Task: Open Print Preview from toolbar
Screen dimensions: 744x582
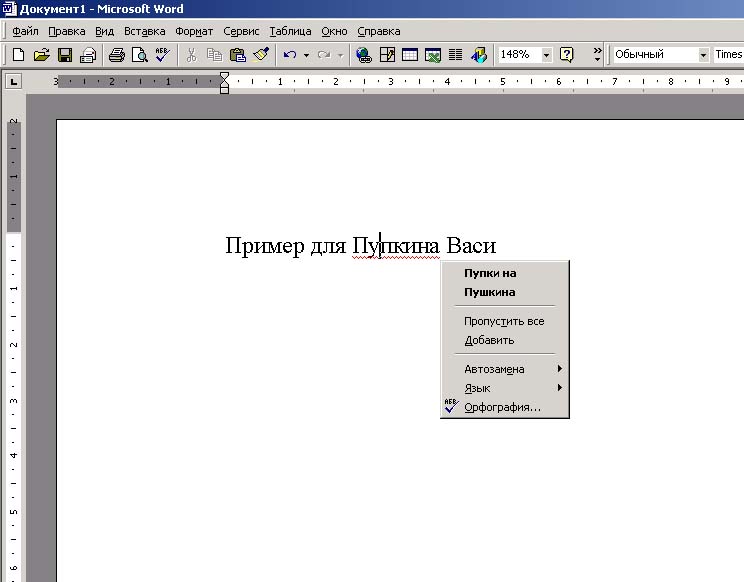Action: (139, 55)
